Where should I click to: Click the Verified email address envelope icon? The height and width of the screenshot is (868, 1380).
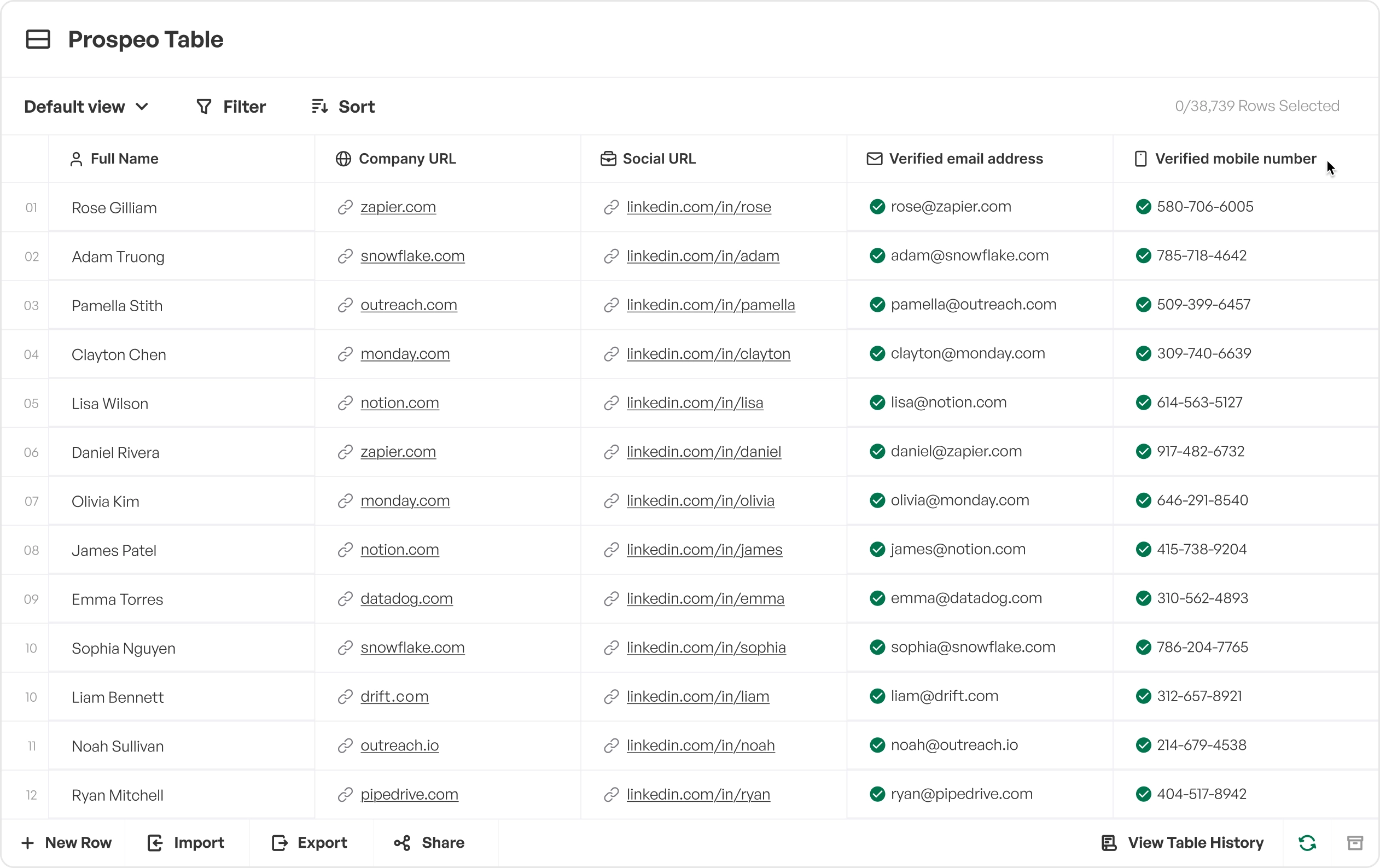point(874,159)
